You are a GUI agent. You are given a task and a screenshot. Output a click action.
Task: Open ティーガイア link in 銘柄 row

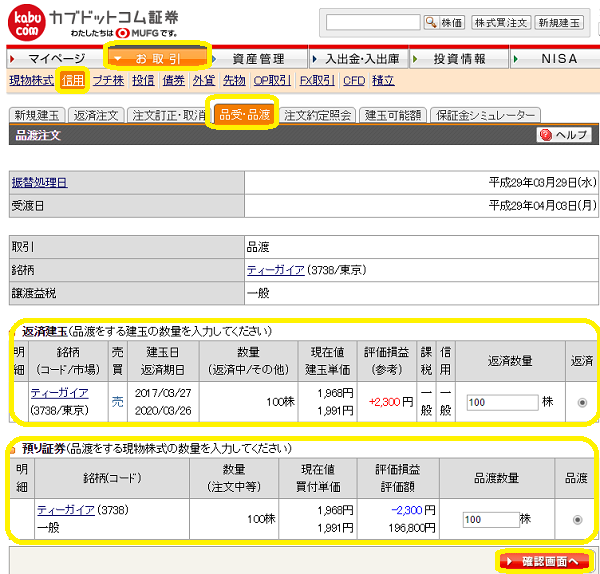tap(276, 270)
